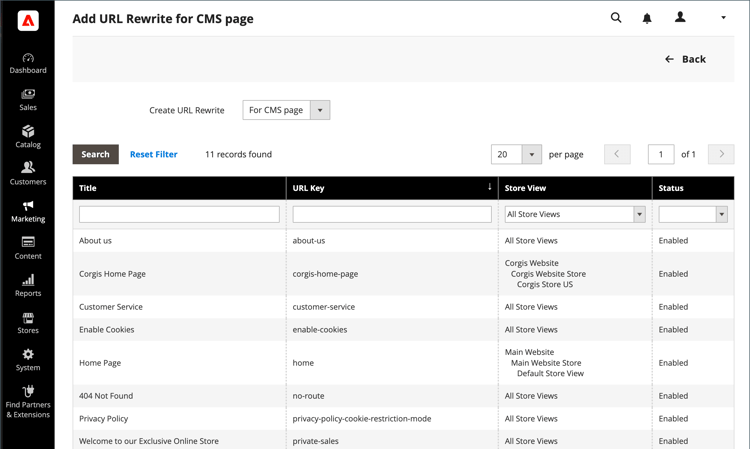Click the notifications bell icon

tap(647, 19)
